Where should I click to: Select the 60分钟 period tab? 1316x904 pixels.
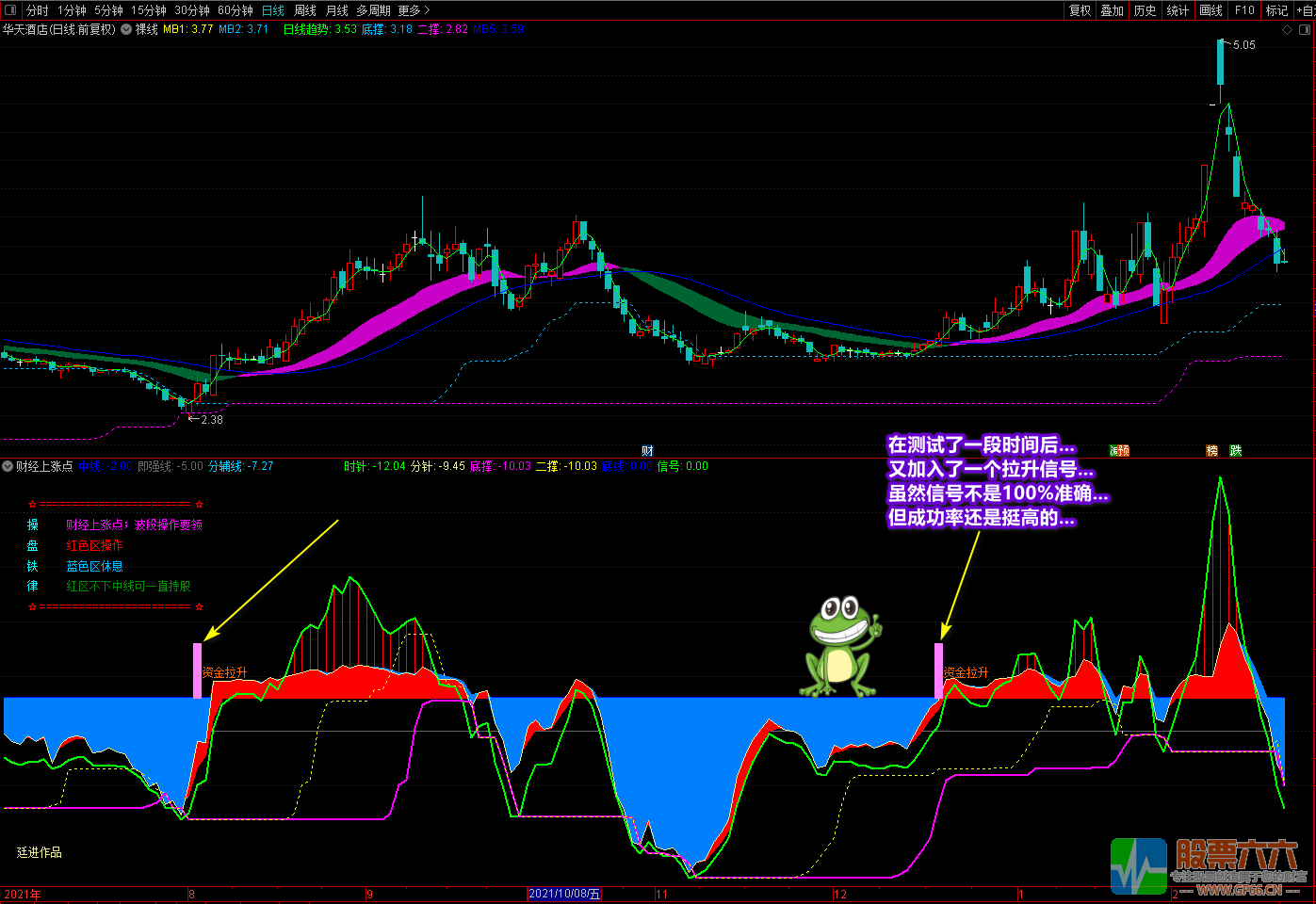point(235,10)
